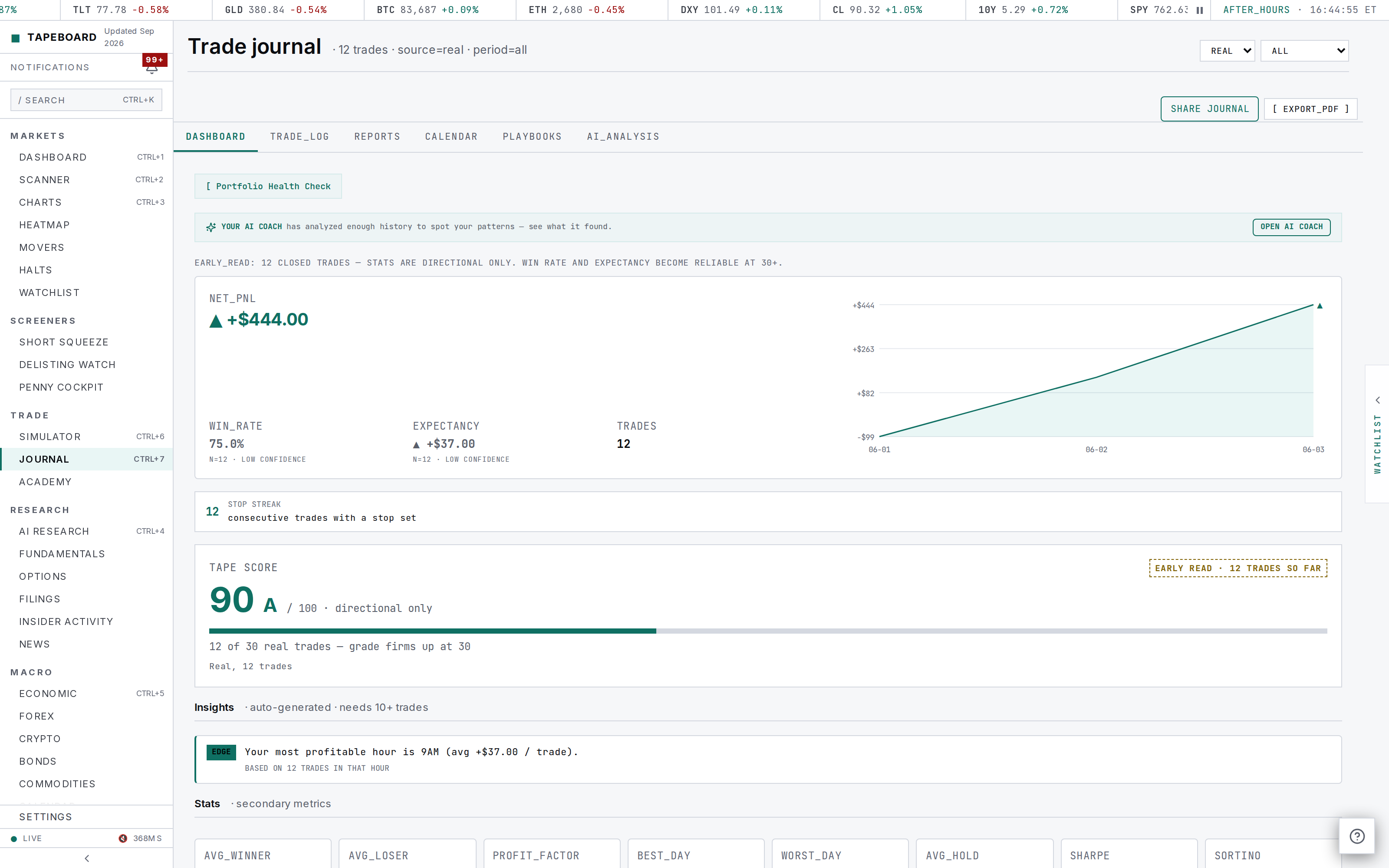Open the Academy page
1389x868 pixels.
(87, 482)
